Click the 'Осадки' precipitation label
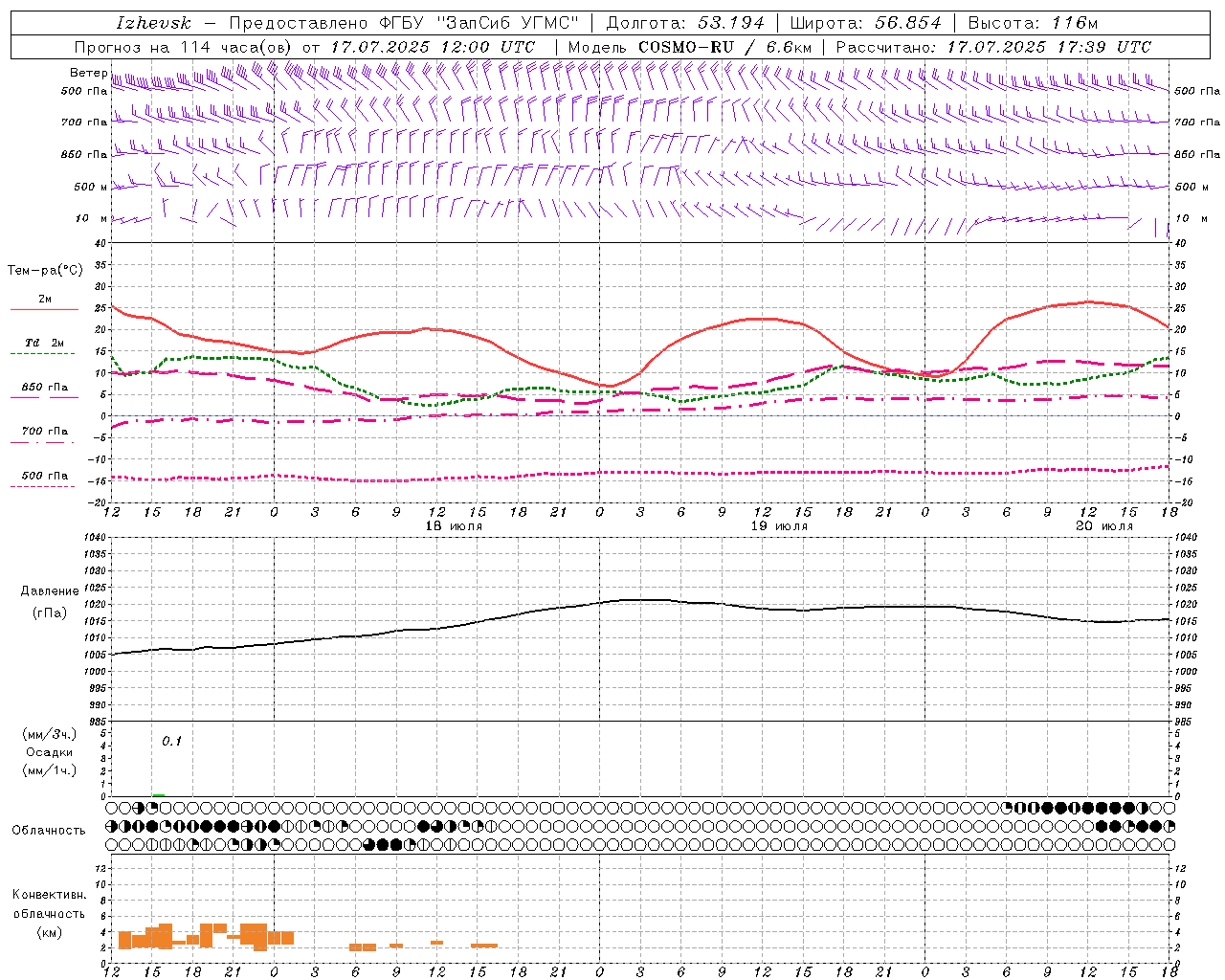1225x980 pixels. tap(49, 752)
